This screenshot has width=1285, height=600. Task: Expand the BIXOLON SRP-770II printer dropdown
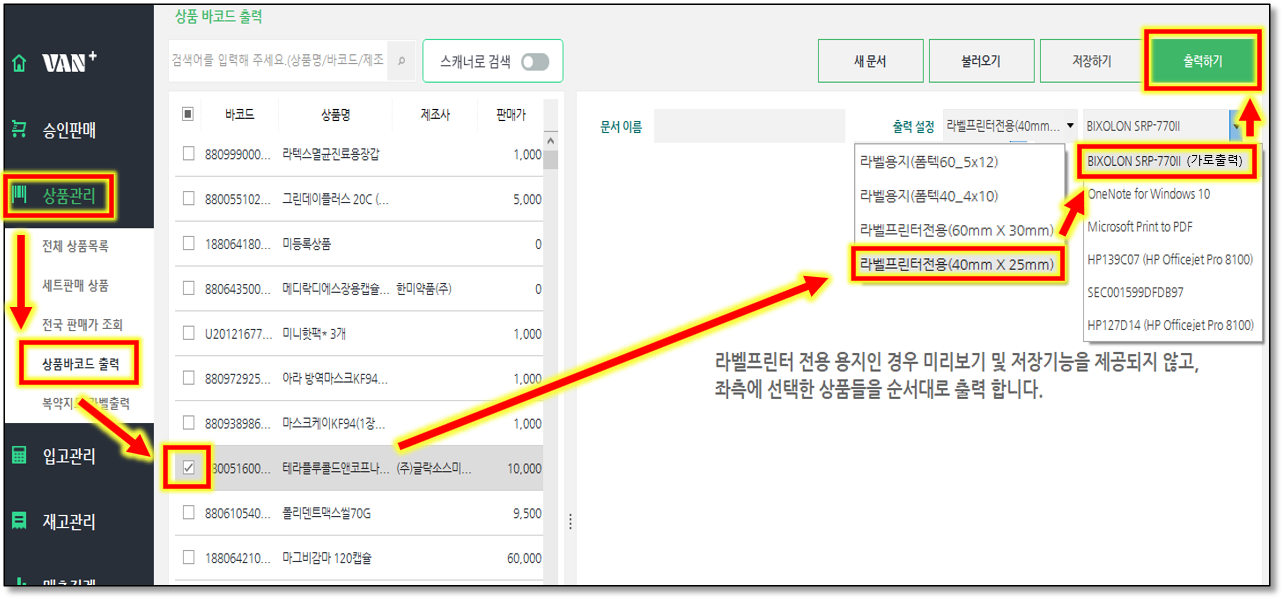pos(1237,126)
